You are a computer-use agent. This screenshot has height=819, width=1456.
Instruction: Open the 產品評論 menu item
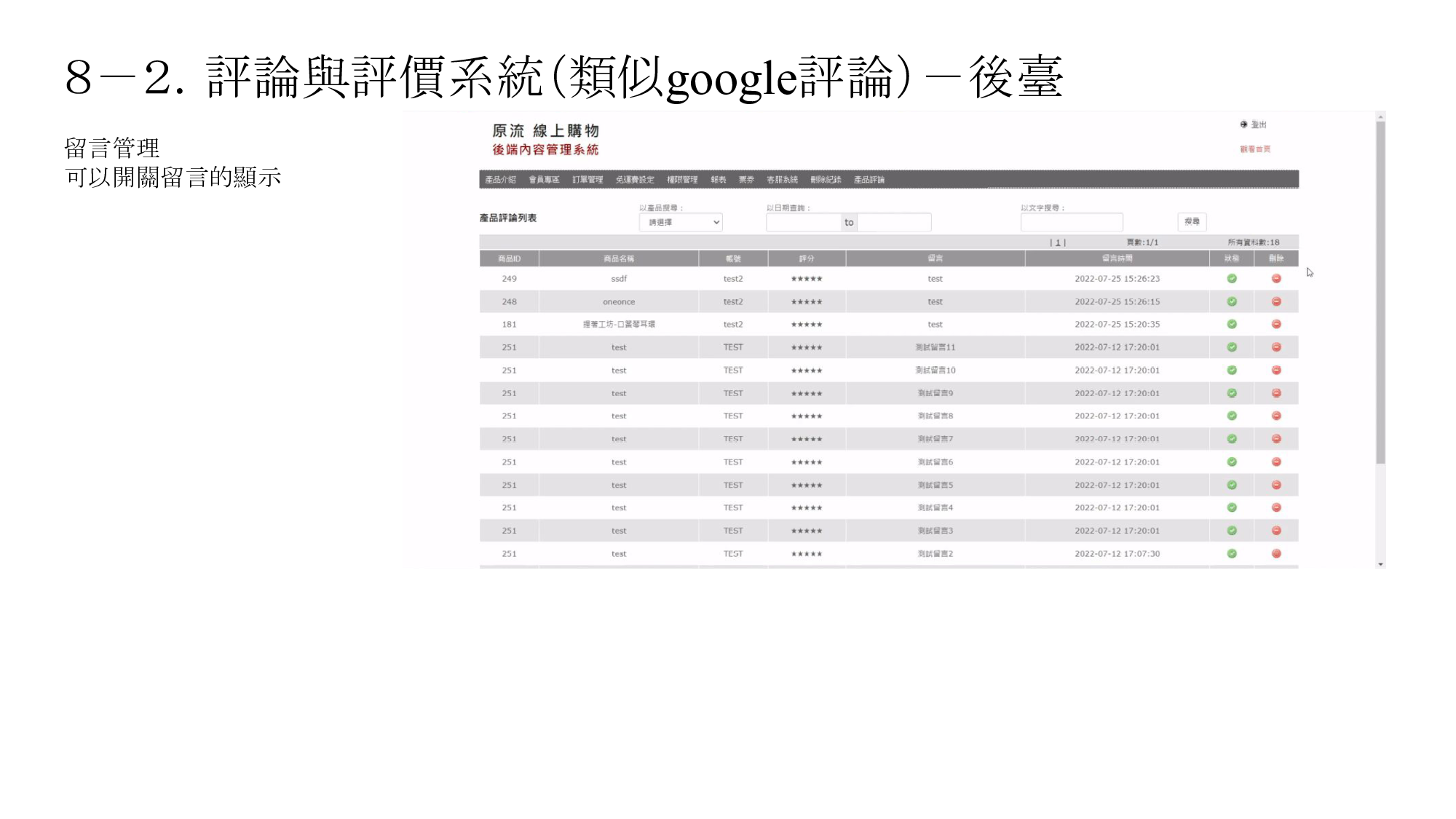pos(869,180)
